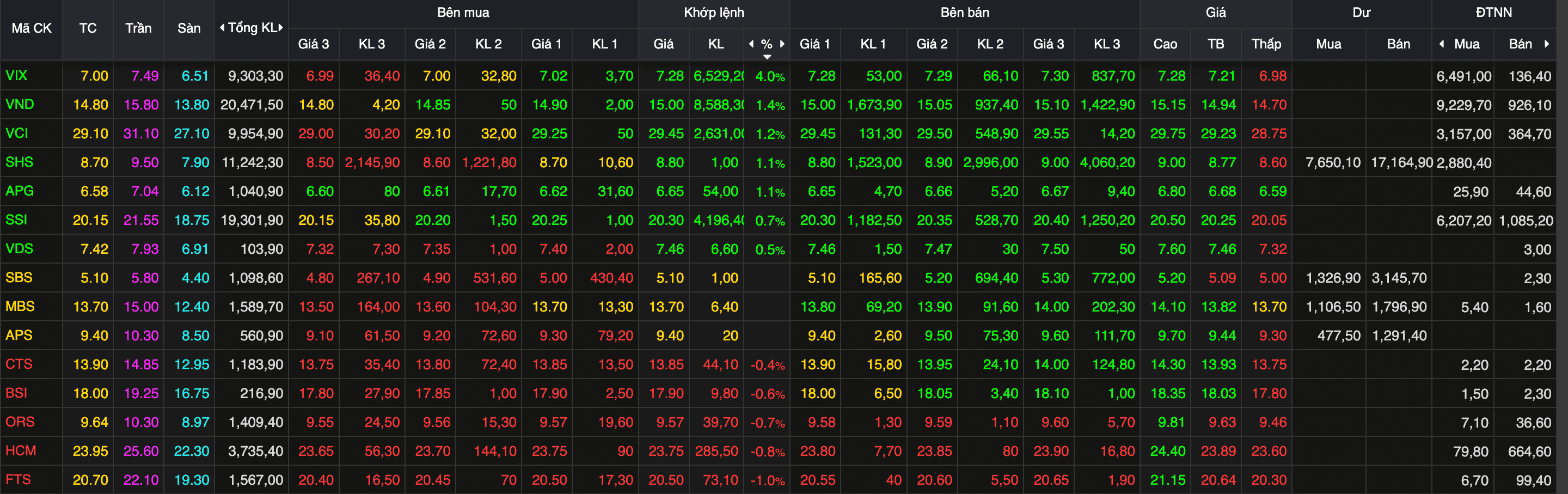Open the SBS stock symbol
This screenshot has width=1568, height=494.
(19, 277)
